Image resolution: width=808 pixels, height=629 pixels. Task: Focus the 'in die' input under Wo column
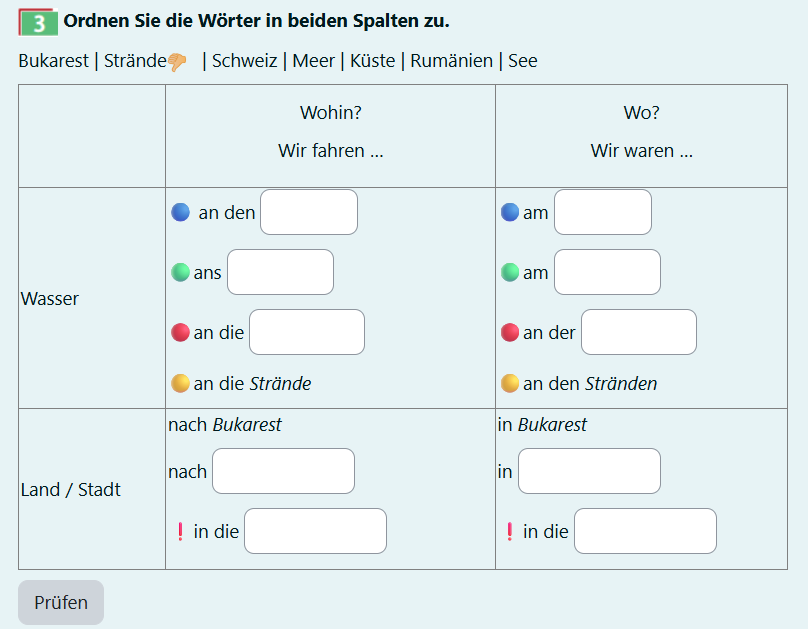[645, 531]
